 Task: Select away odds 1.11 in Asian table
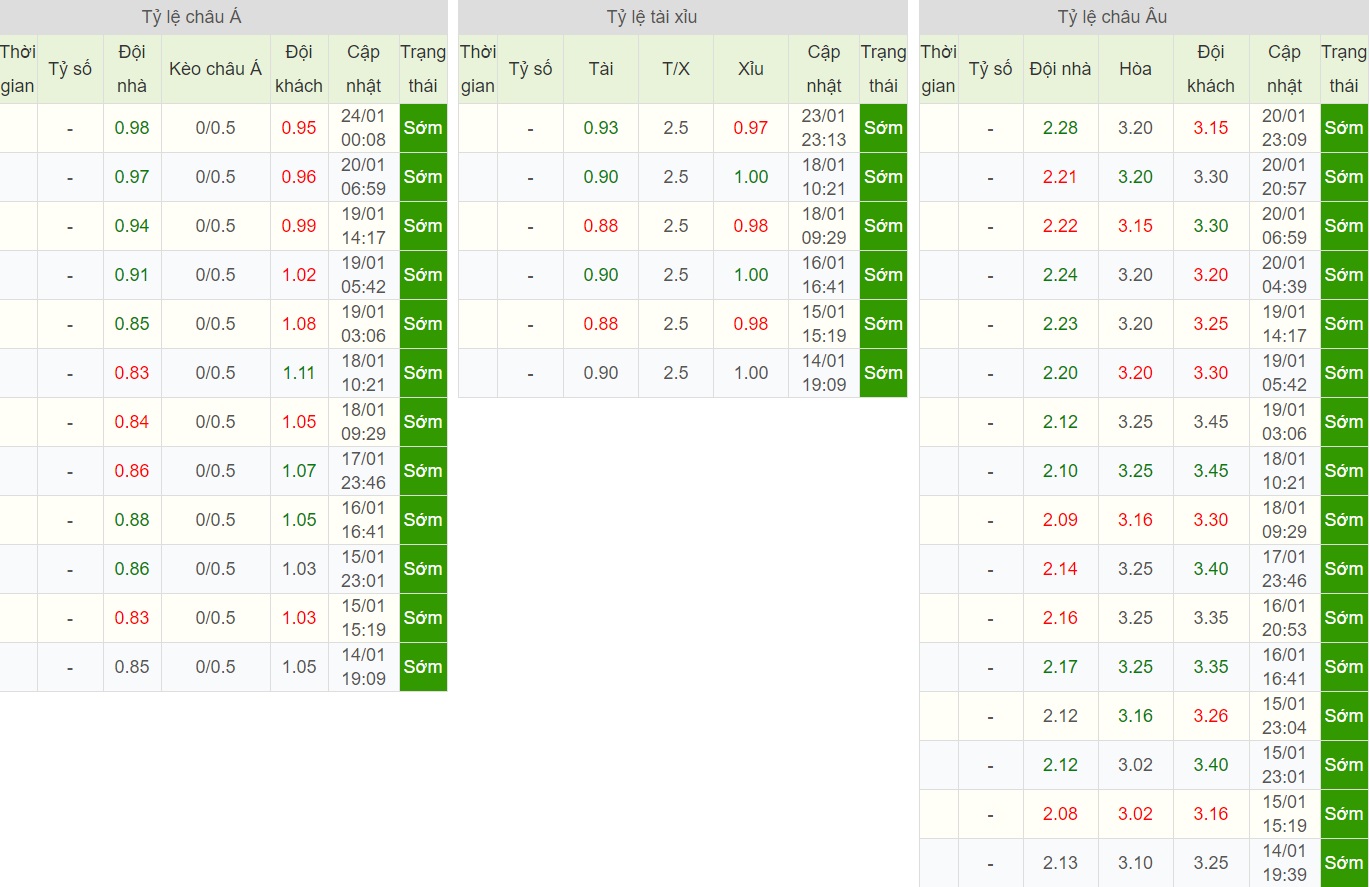[x=299, y=373]
